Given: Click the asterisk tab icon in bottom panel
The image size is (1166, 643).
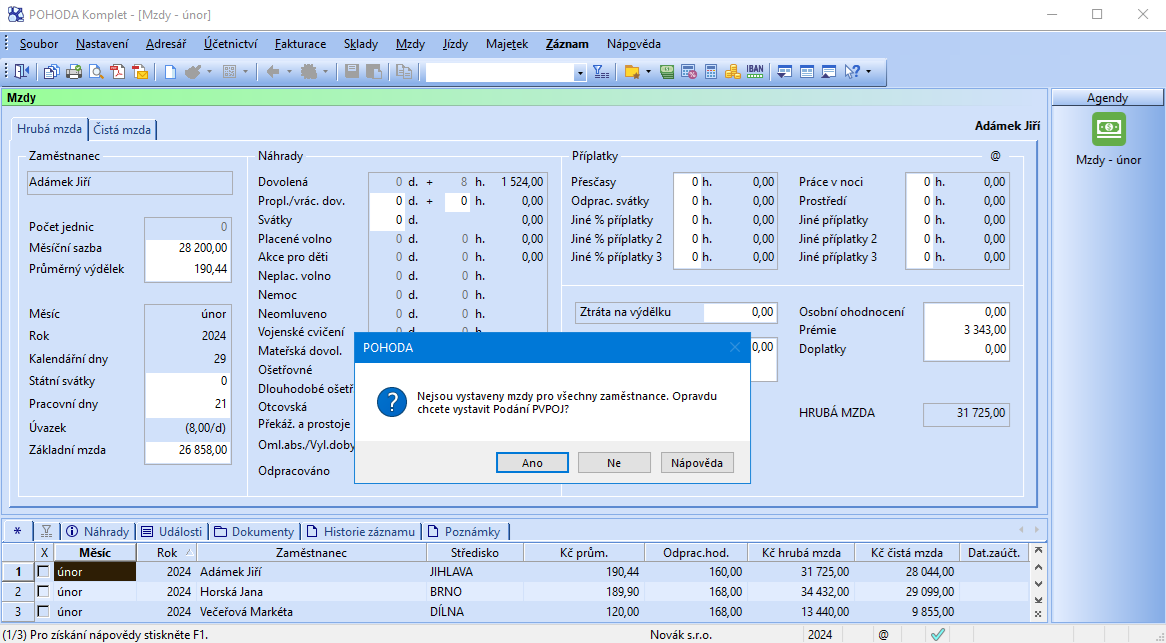Looking at the screenshot, I should (18, 531).
